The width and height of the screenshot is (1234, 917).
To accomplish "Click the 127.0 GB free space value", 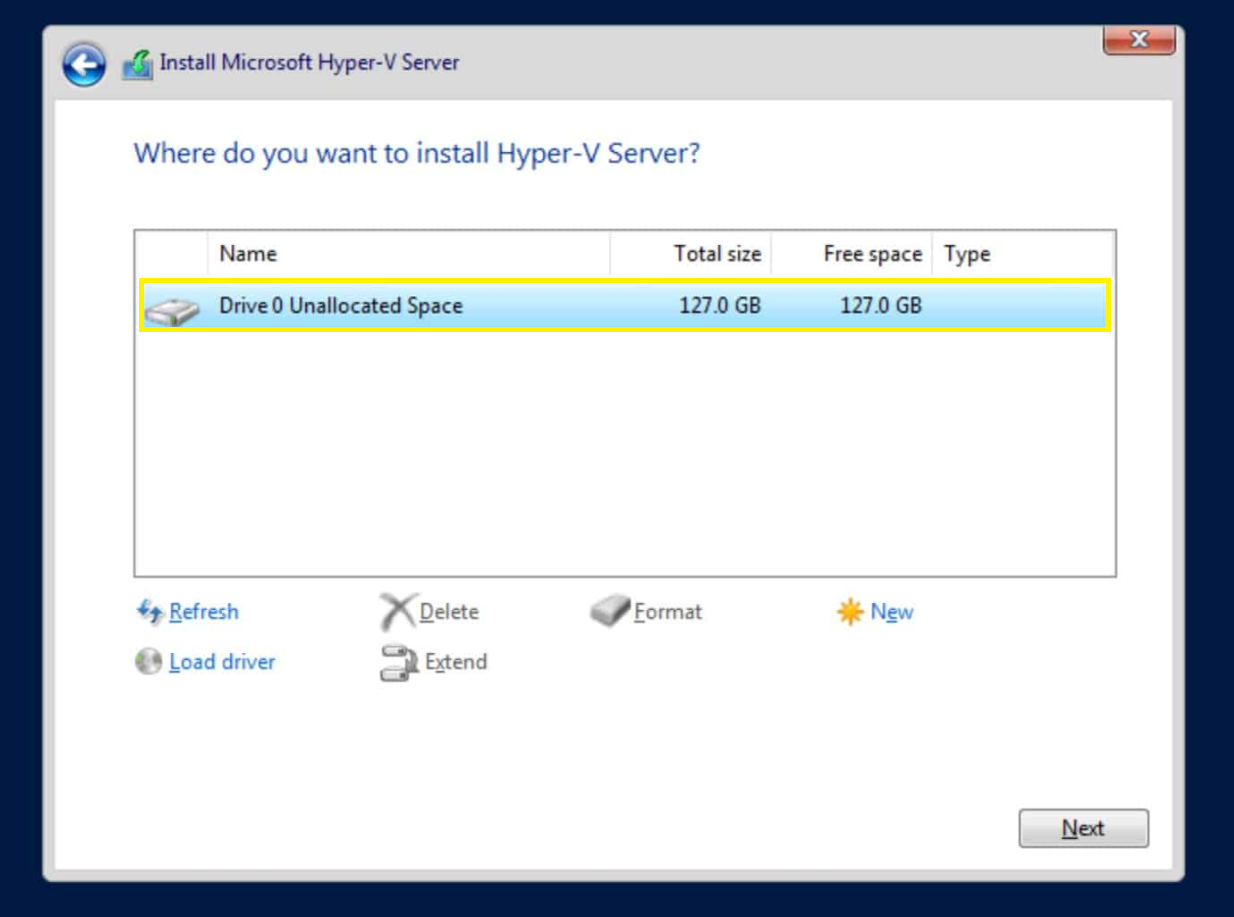I will (x=881, y=306).
